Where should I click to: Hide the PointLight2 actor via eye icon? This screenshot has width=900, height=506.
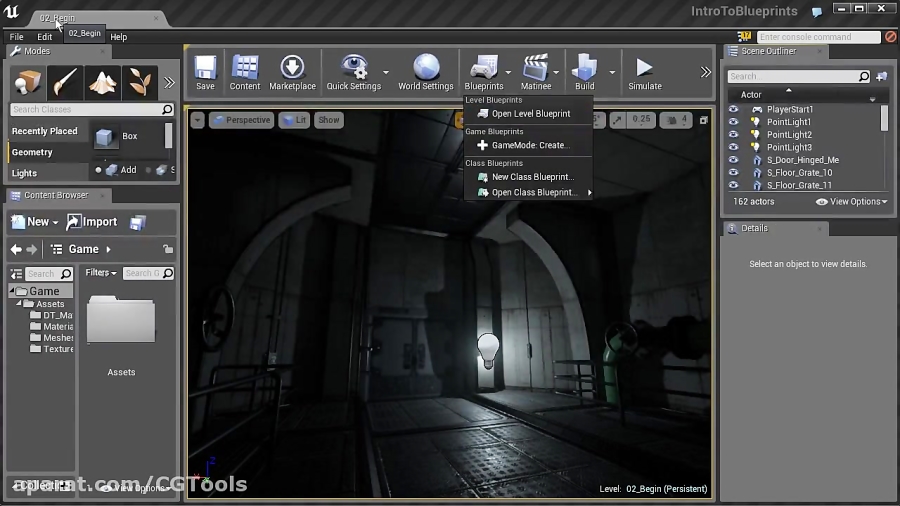(734, 135)
